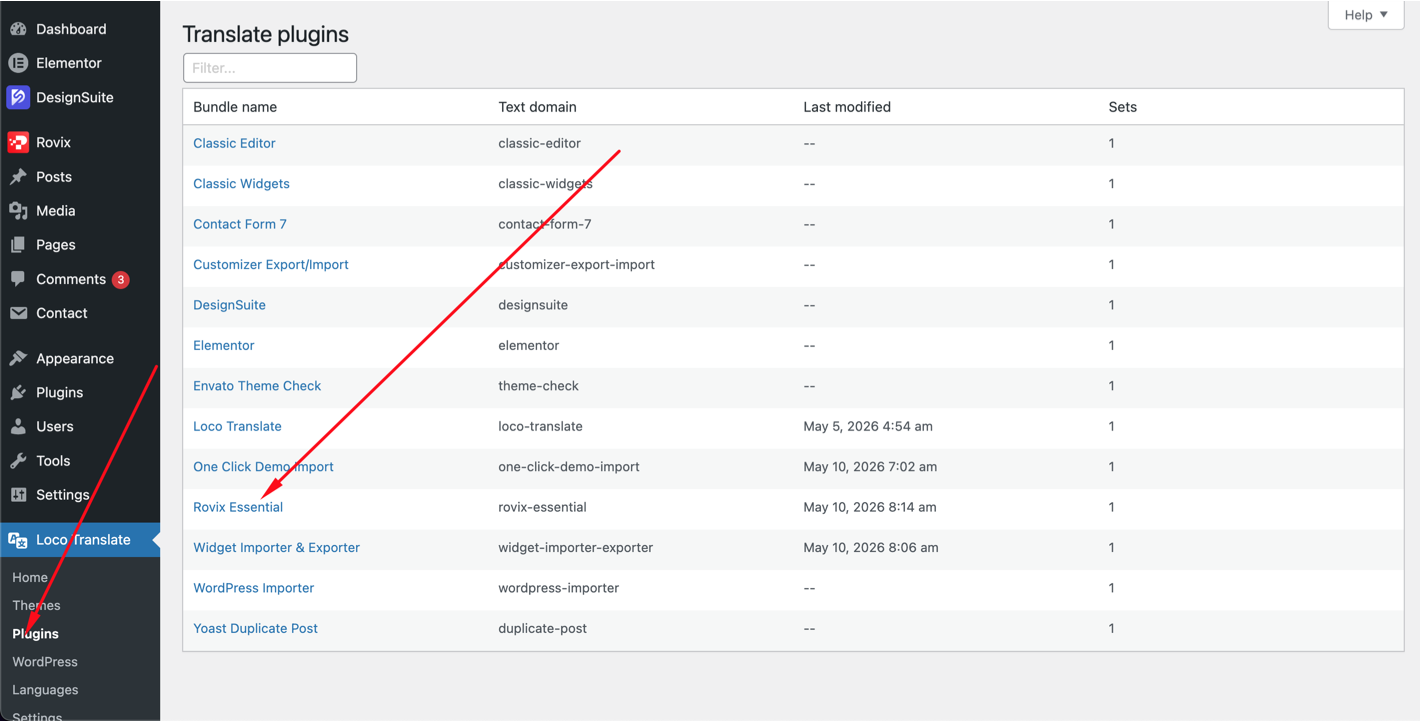
Task: Open Loco Translate Languages submenu
Action: (45, 690)
